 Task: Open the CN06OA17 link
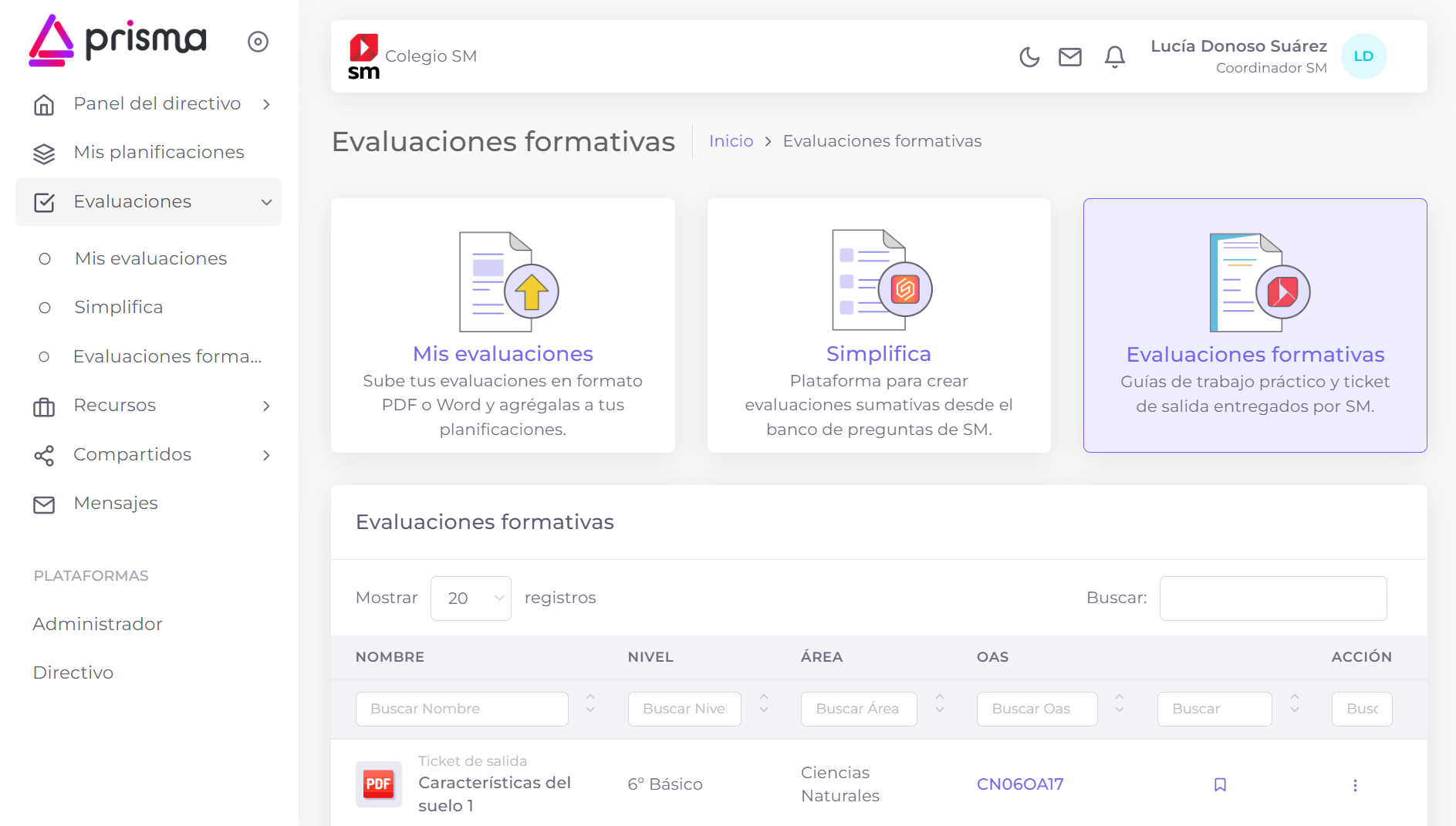tap(1019, 784)
